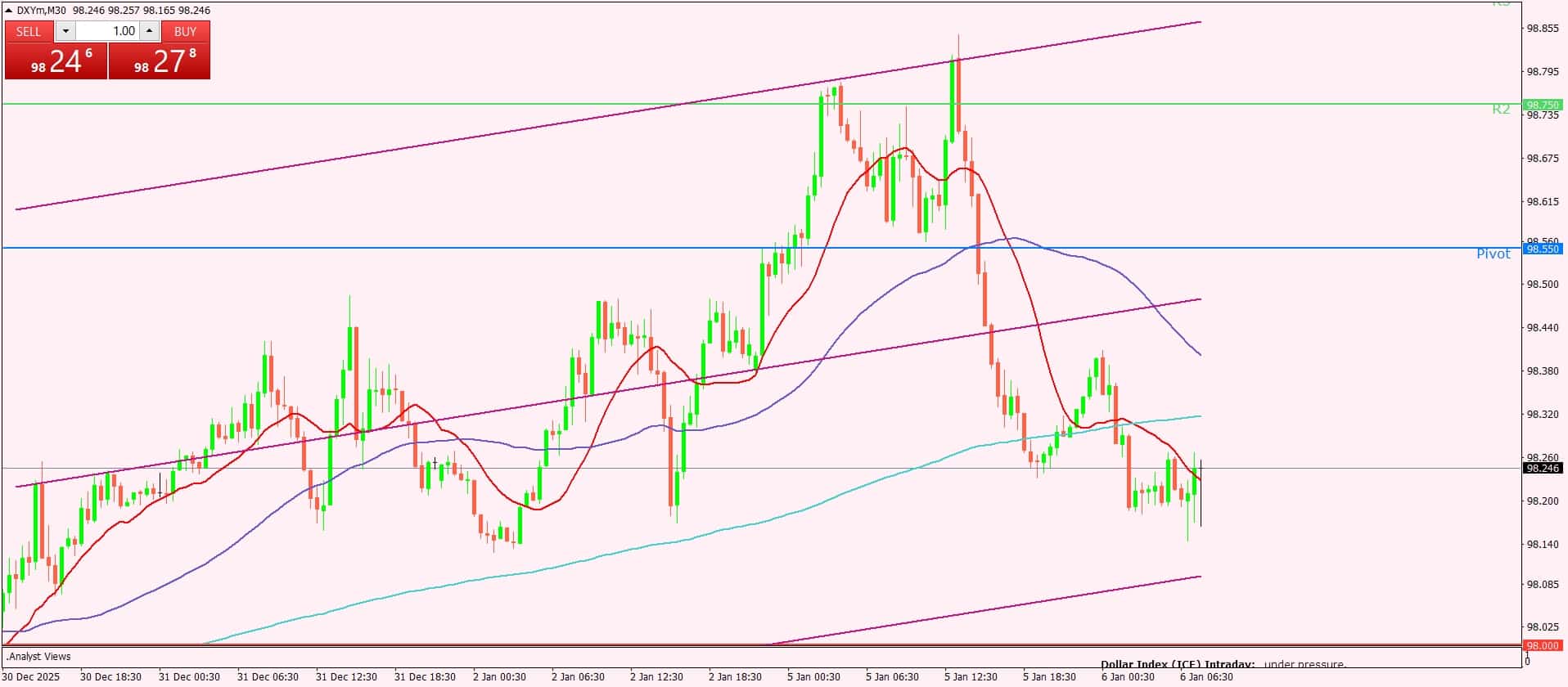Click the buy price panel showing 98.27
1568x687 pixels.
point(160,61)
